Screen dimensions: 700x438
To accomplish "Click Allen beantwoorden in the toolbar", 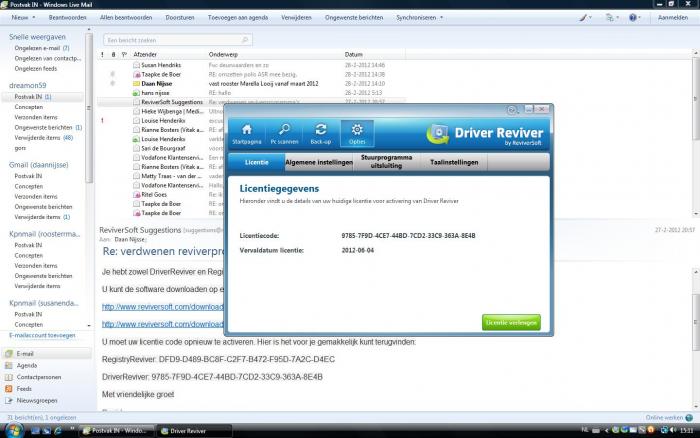I will [x=126, y=18].
